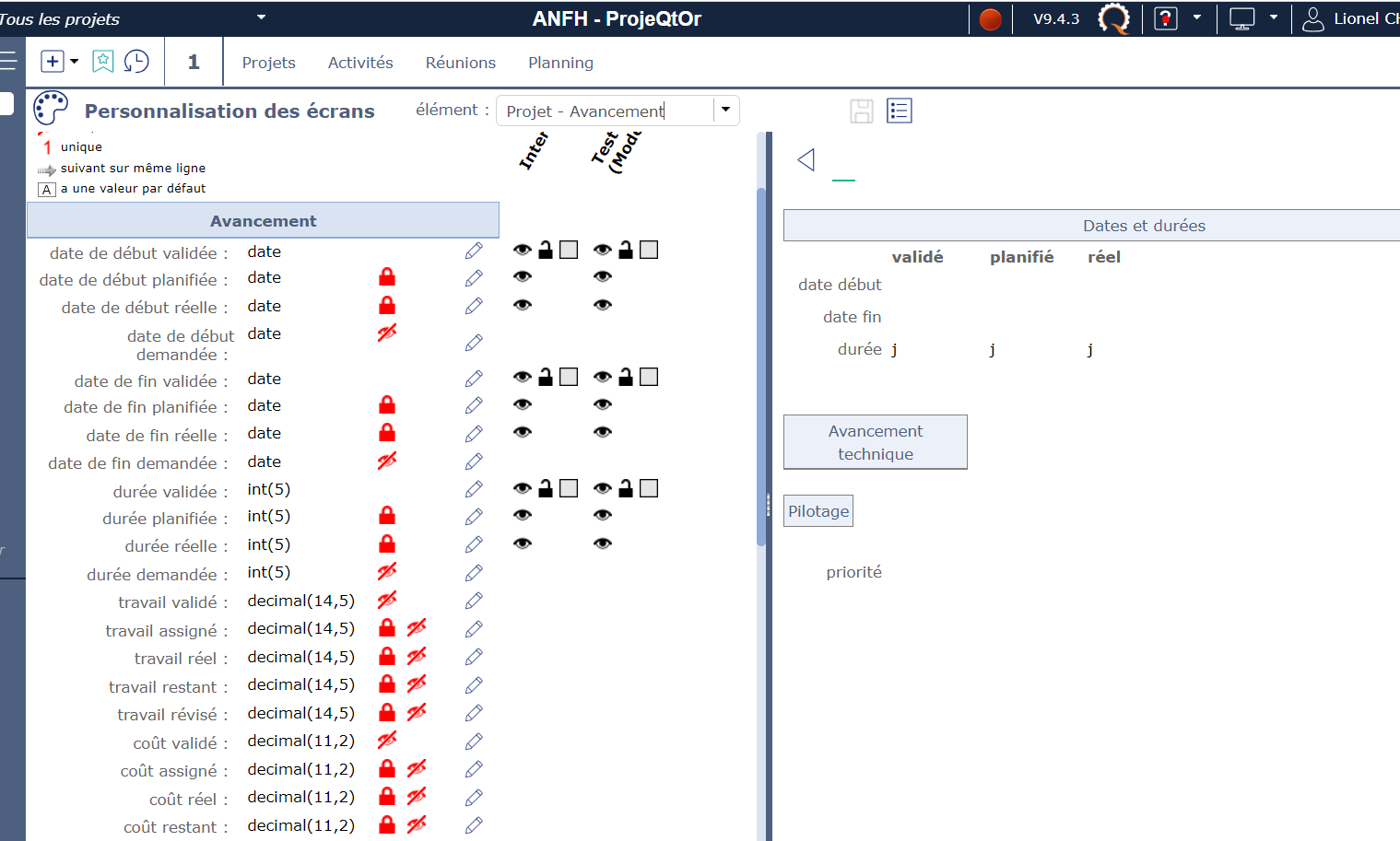Click the favorites bookmark star icon
1400x841 pixels.
[103, 62]
